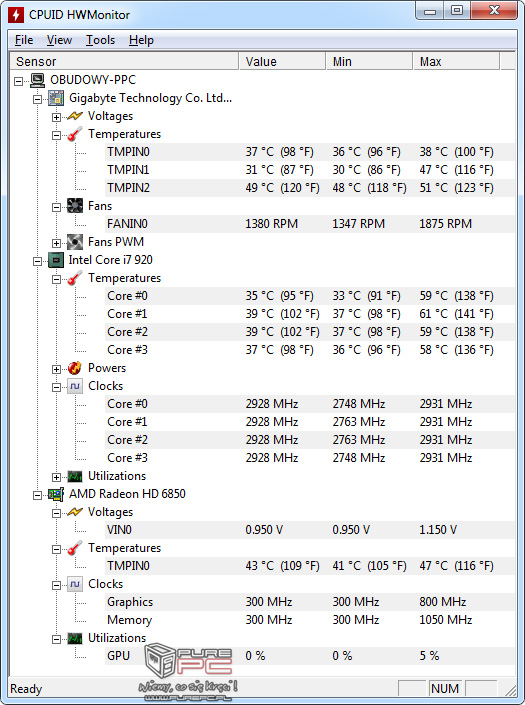Click the Intel Core i7 920 chip icon
This screenshot has height=705, width=525.
click(x=56, y=260)
